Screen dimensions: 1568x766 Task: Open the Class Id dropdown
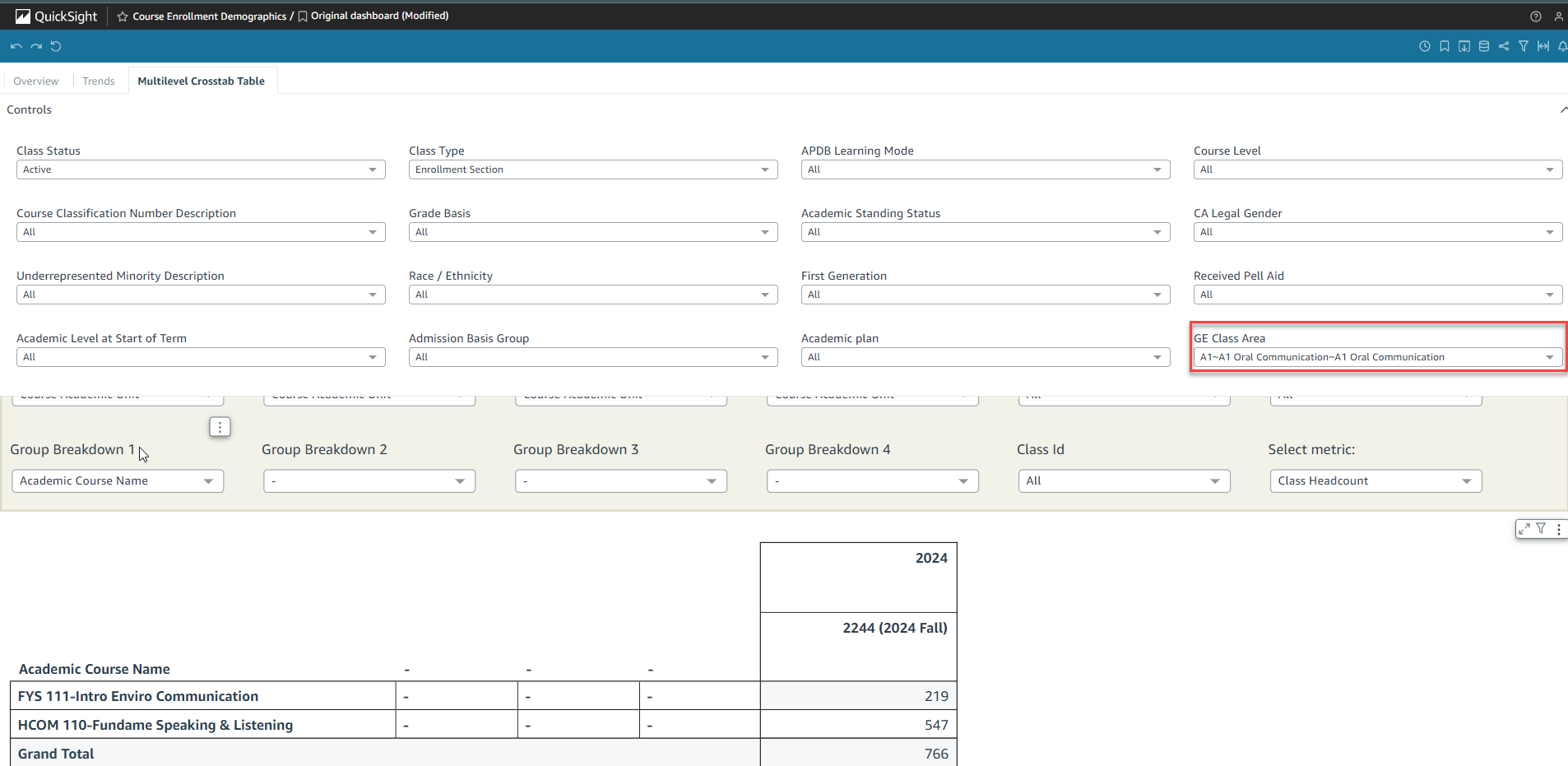click(1125, 481)
